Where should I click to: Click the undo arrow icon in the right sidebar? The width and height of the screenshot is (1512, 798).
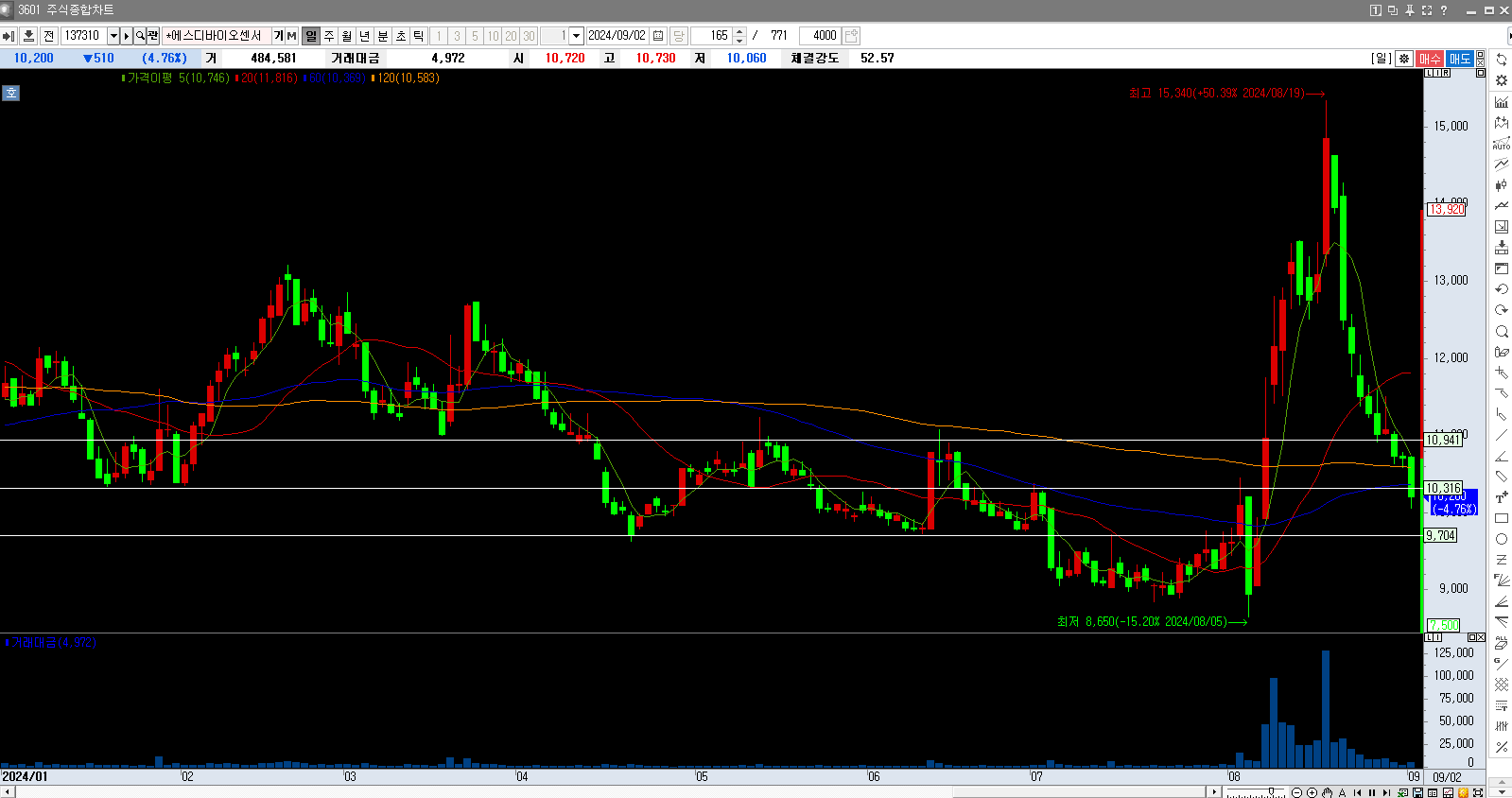point(1502,289)
